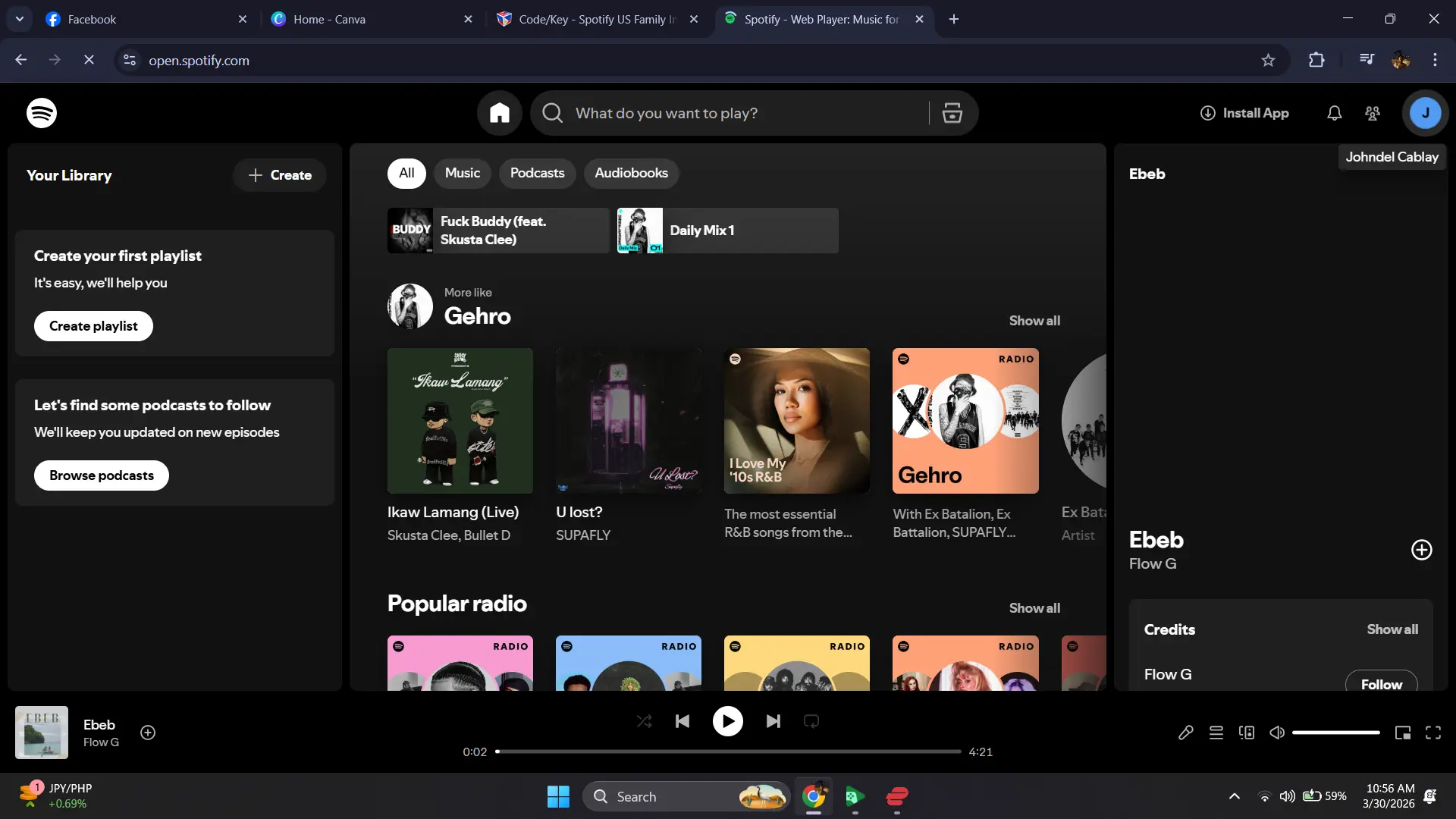Adjust the volume slider

click(x=1336, y=733)
